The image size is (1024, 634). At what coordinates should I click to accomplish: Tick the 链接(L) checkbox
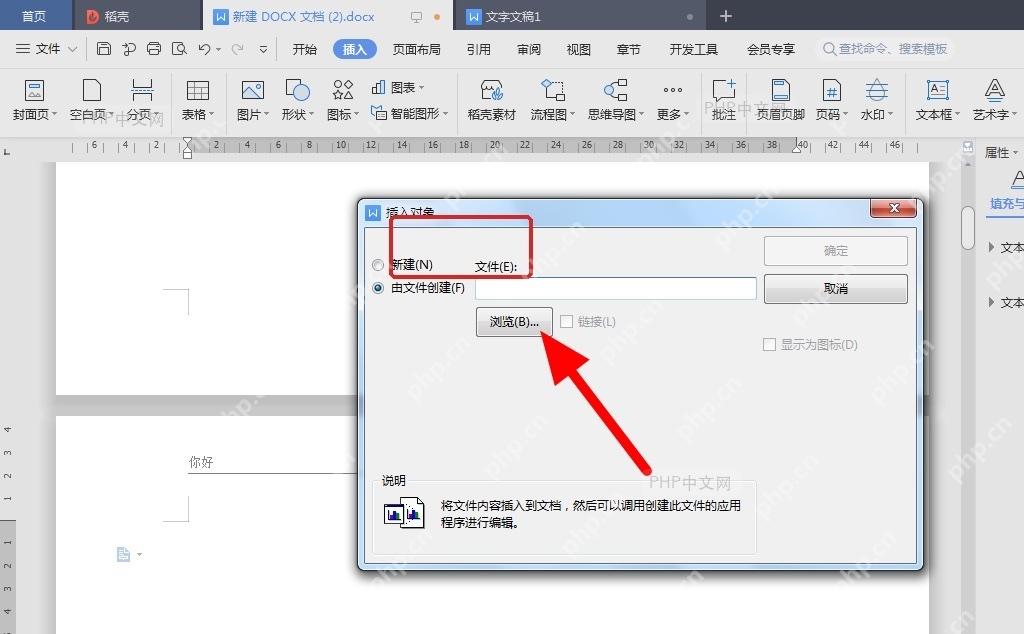(x=566, y=321)
